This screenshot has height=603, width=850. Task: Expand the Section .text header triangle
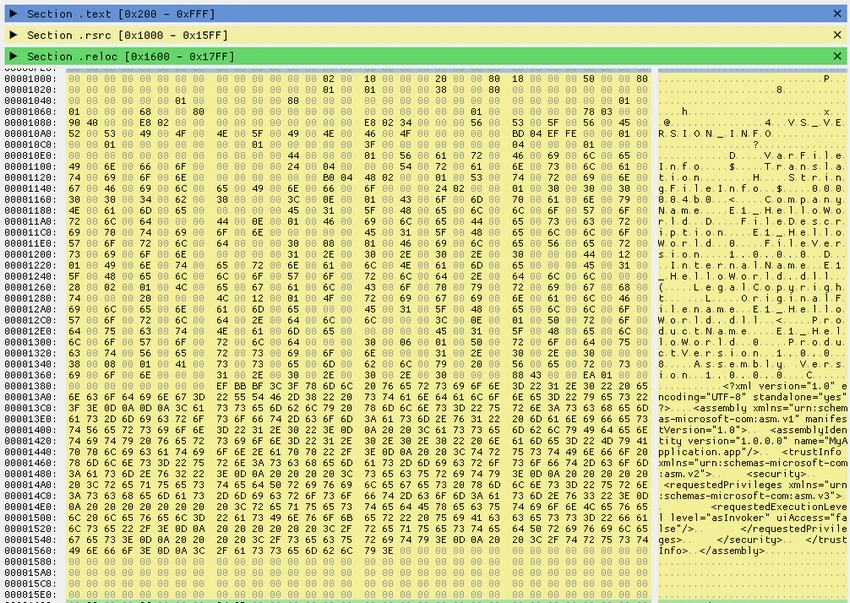pyautogui.click(x=14, y=14)
